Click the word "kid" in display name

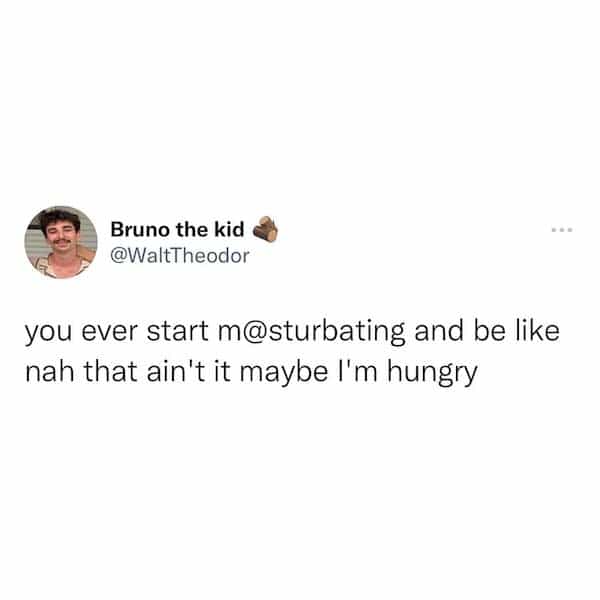[229, 229]
